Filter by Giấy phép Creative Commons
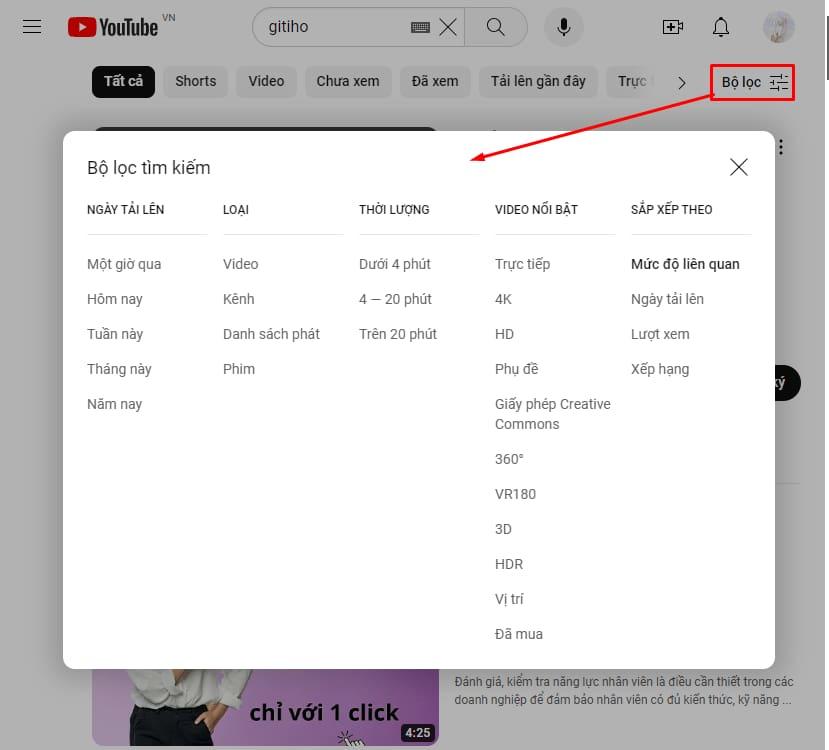This screenshot has width=829, height=750. (552, 414)
